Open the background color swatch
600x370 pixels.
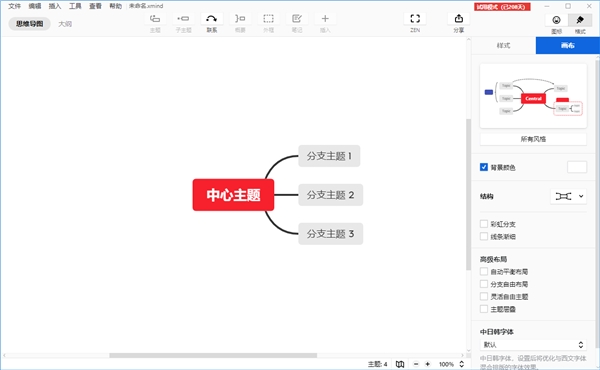pos(577,167)
